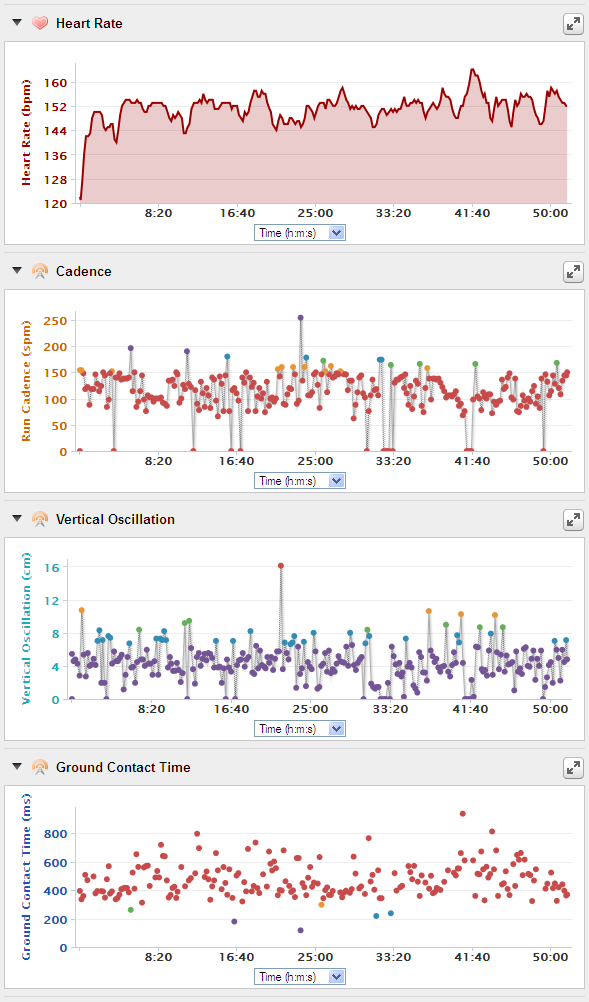Collapse the Ground Contact Time panel triangle
Viewport: 589px width, 1002px height.
[x=17, y=766]
